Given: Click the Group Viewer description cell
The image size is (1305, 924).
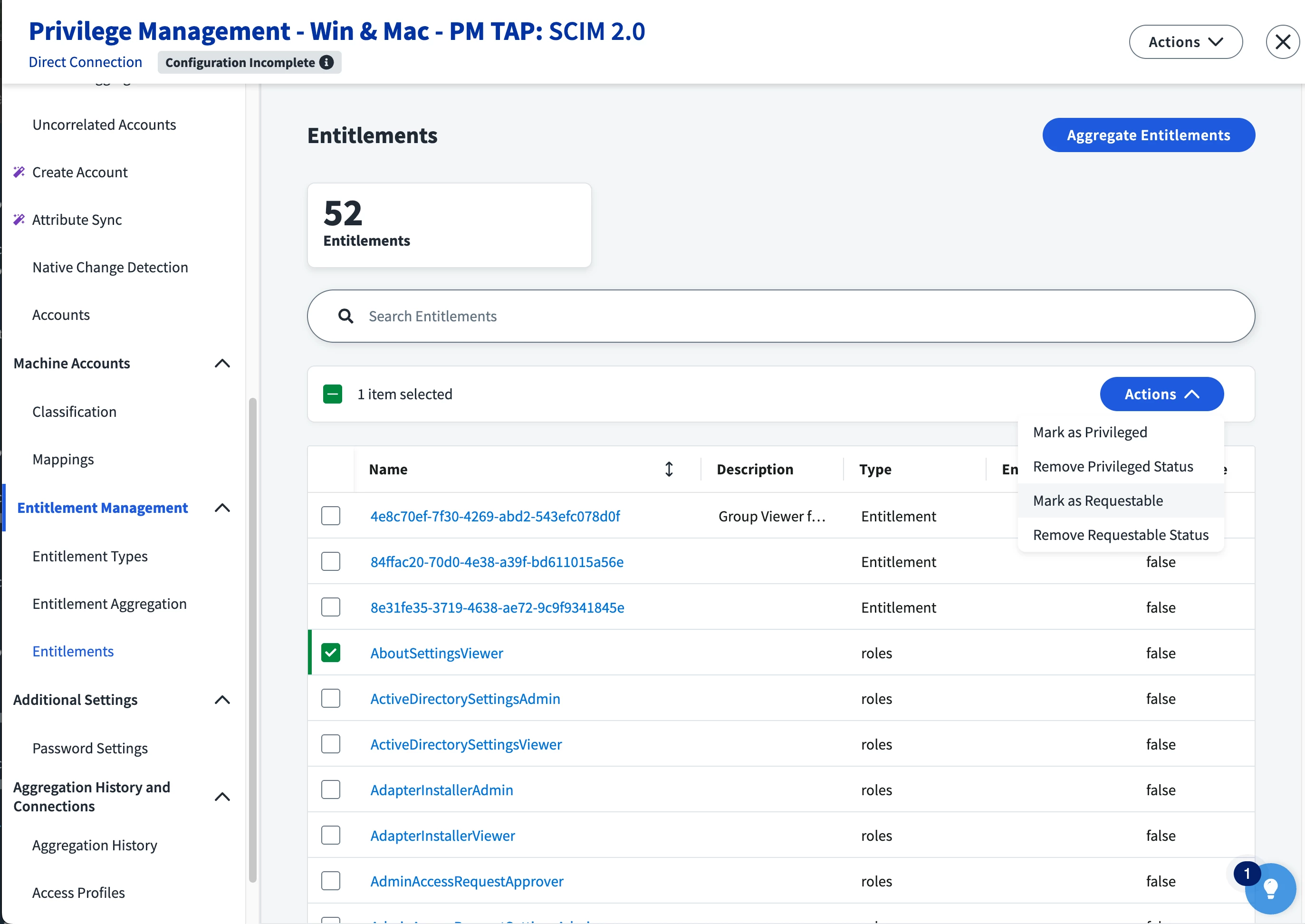Looking at the screenshot, I should [772, 516].
